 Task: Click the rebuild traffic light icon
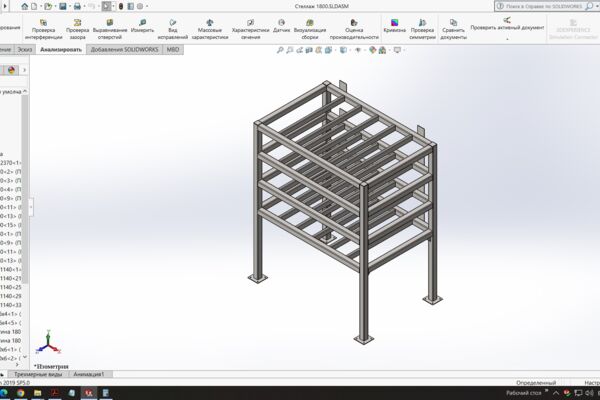pyautogui.click(x=121, y=6)
